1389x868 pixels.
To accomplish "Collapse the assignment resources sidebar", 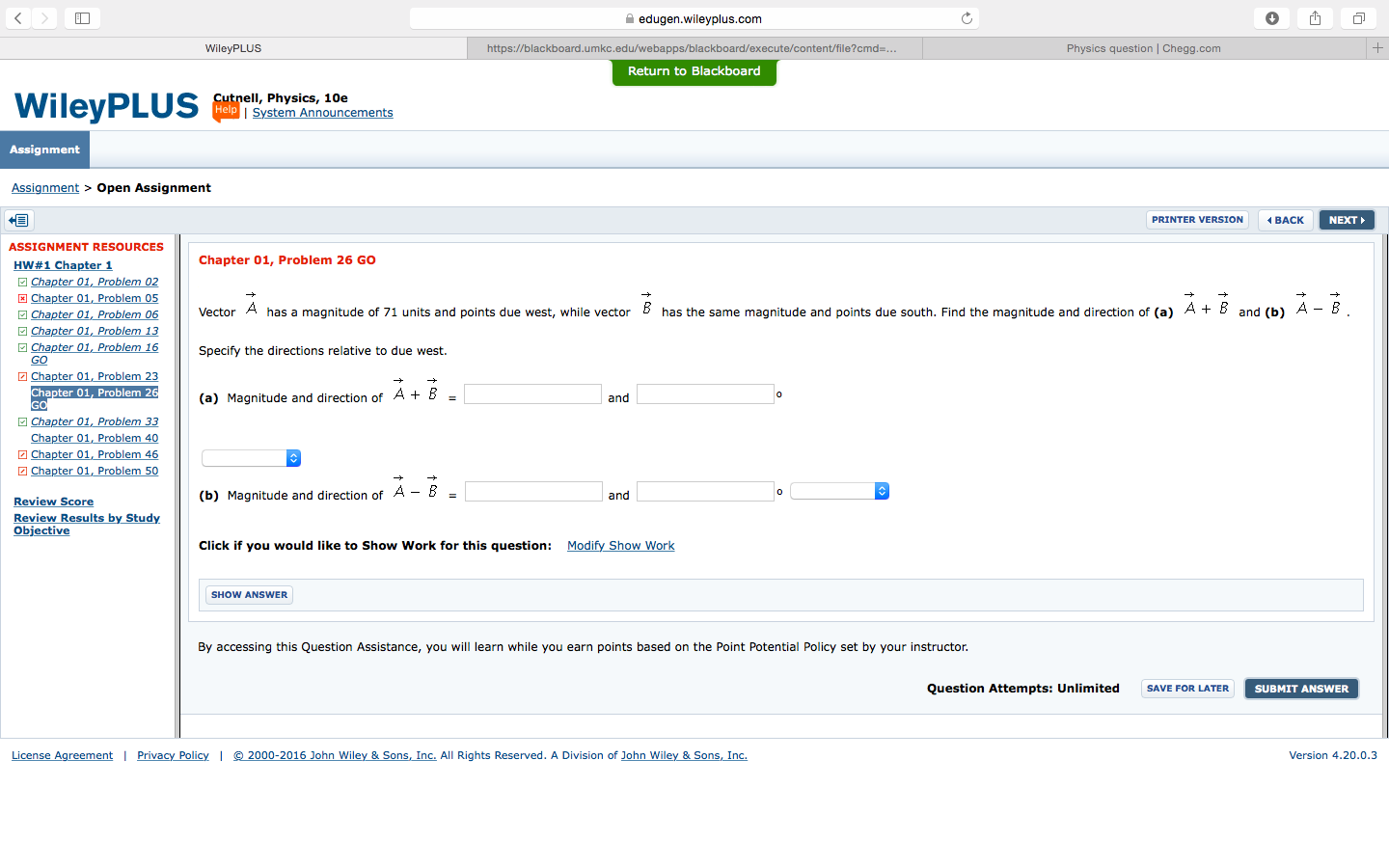I will pyautogui.click(x=17, y=220).
